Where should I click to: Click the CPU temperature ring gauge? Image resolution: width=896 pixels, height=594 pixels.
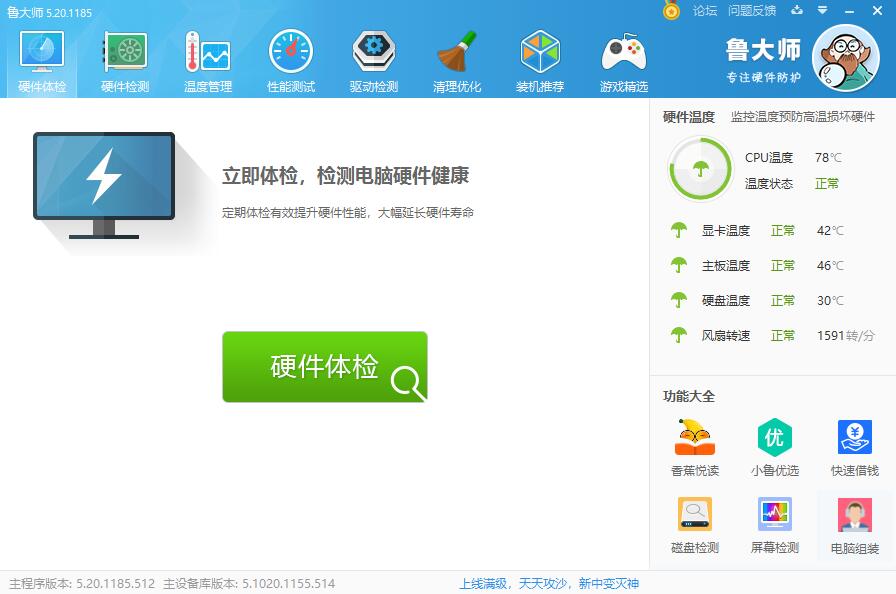coord(700,169)
